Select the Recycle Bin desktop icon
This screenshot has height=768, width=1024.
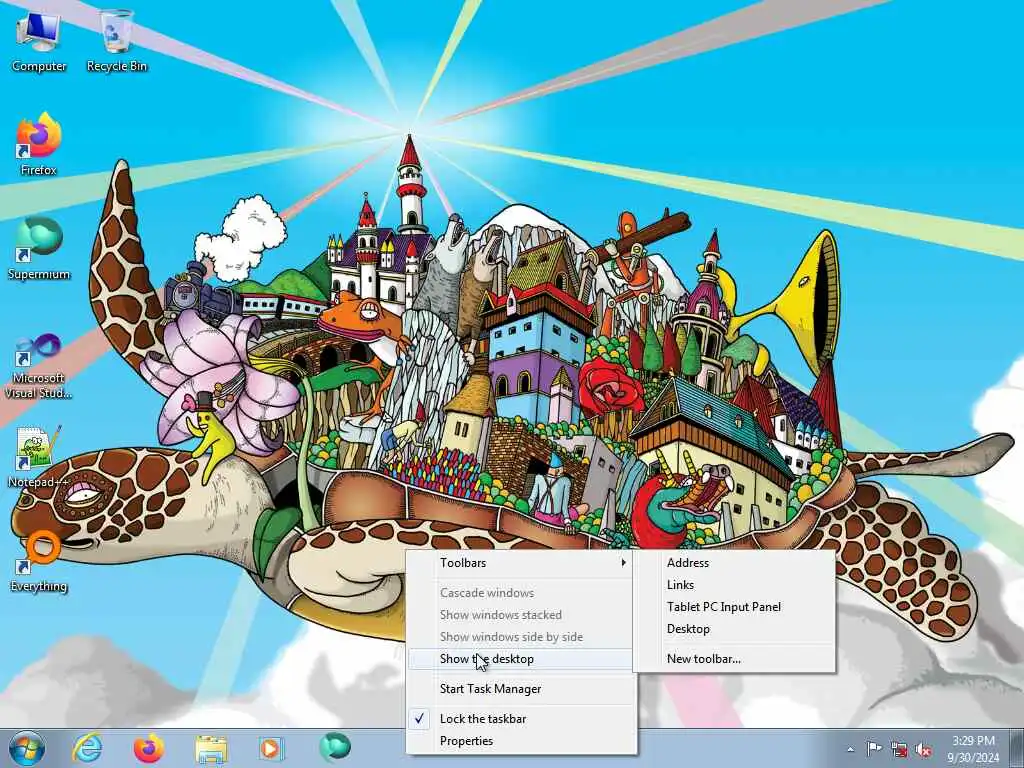click(117, 40)
